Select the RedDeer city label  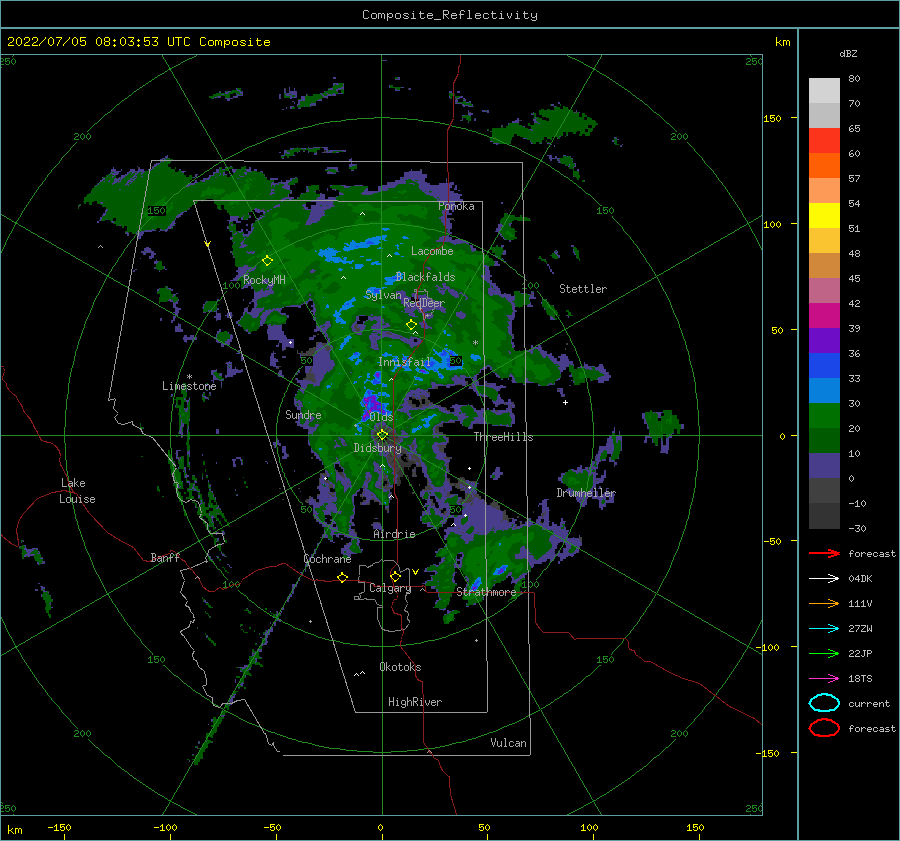424,303
